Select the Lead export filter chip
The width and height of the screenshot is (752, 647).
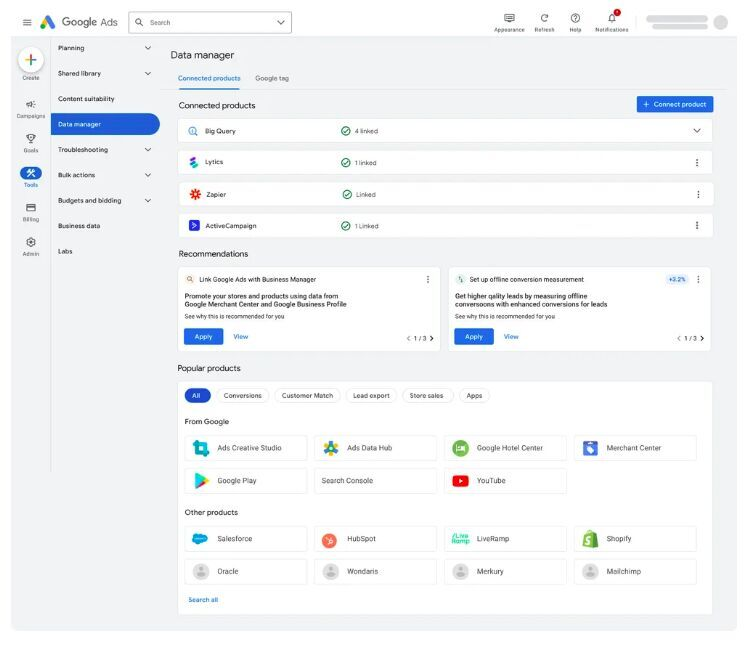click(x=371, y=396)
